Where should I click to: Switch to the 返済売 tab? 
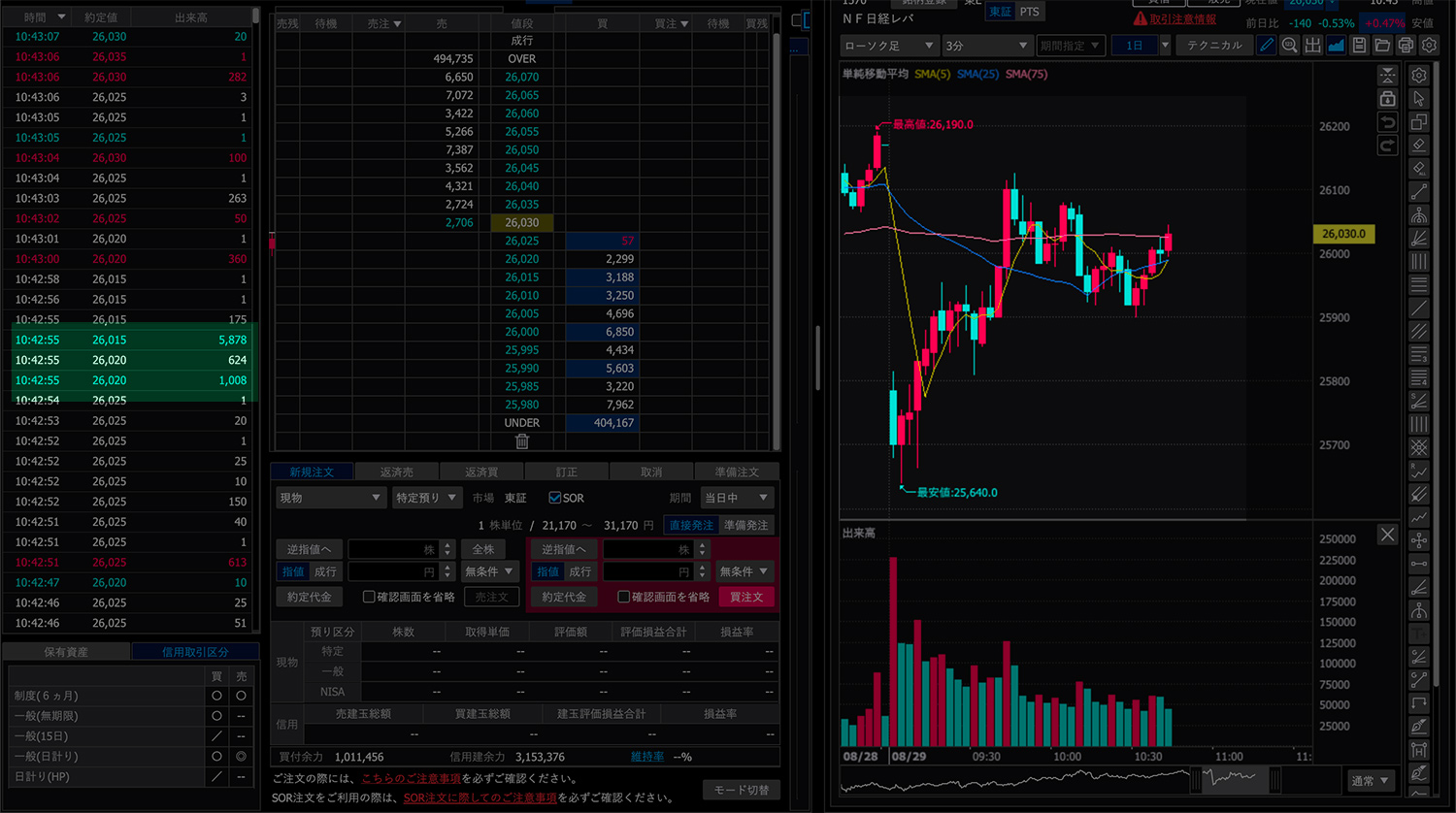click(396, 472)
